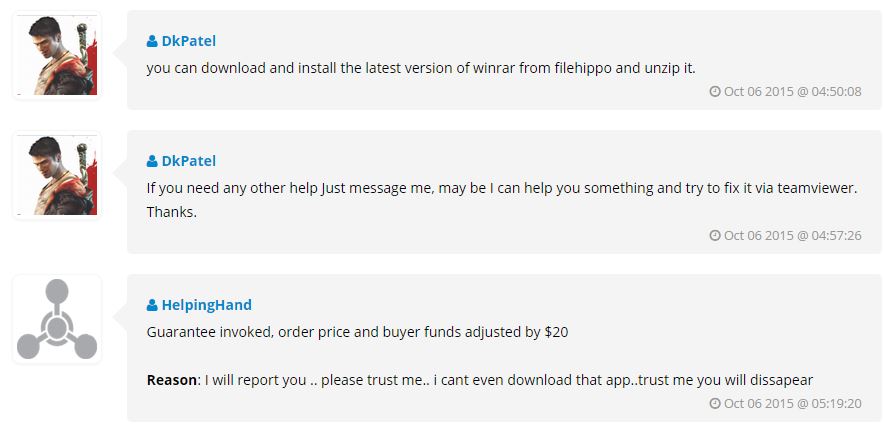
Task: Select the Oct 06 2015 @ 04:57:26 timestamp
Action: (792, 236)
